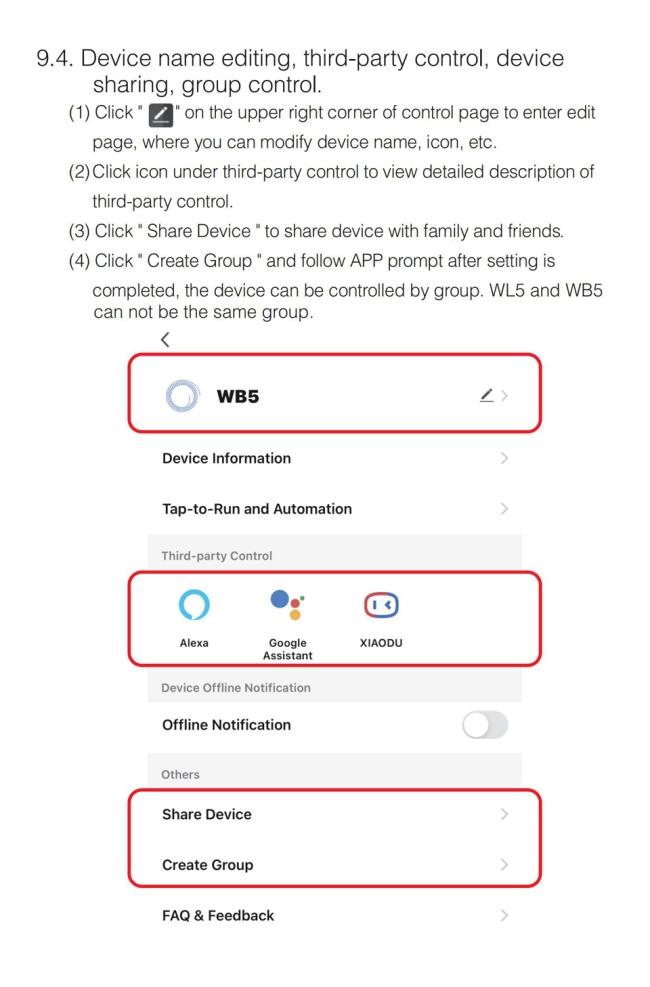
Task: Tap the back arrow above WB5
Action: tap(165, 339)
